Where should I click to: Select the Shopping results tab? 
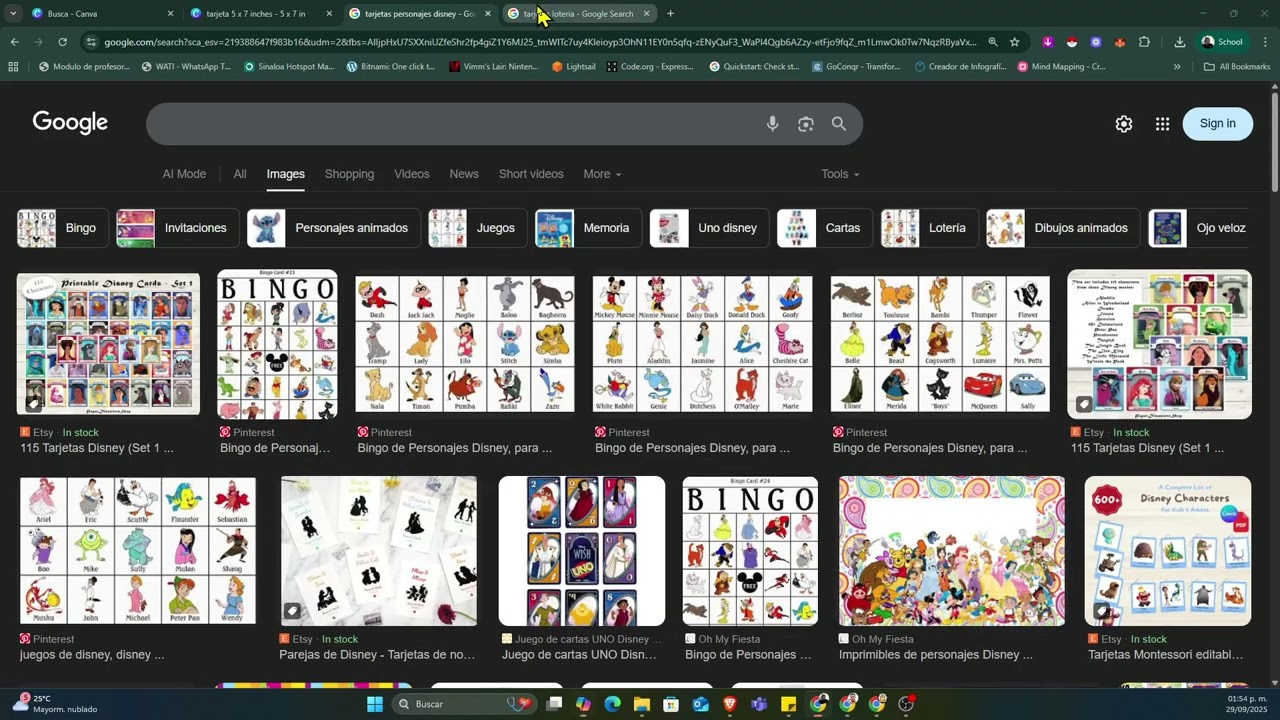[349, 174]
